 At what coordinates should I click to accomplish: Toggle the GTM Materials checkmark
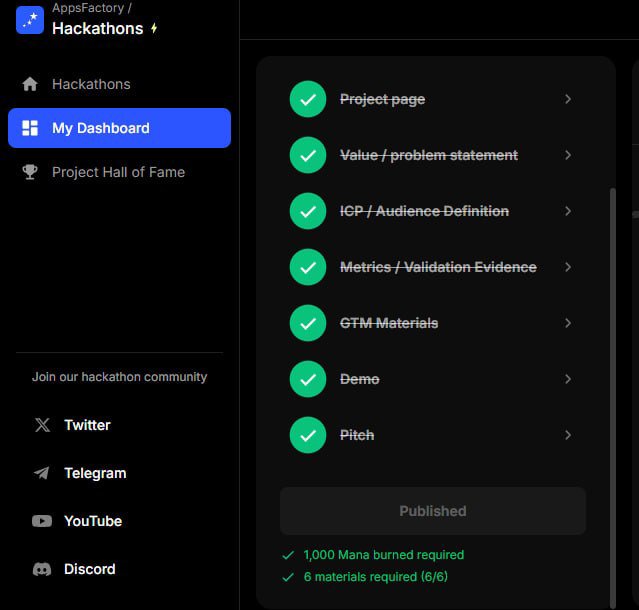[x=308, y=323]
